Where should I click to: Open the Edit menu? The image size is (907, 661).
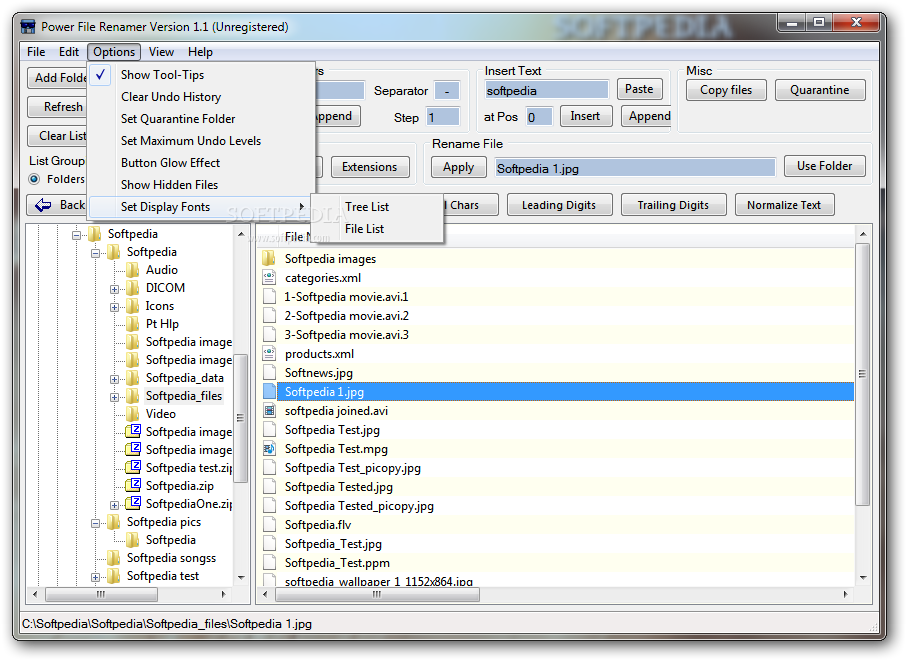click(x=69, y=51)
